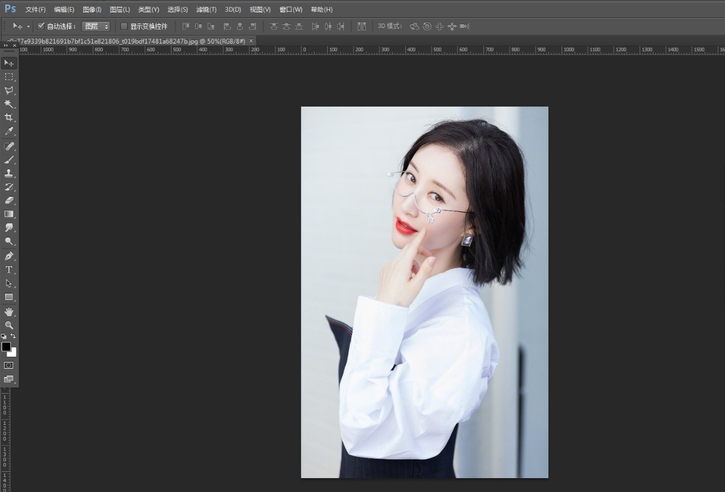Image resolution: width=725 pixels, height=492 pixels.
Task: Select the Hand tool
Action: tap(9, 311)
